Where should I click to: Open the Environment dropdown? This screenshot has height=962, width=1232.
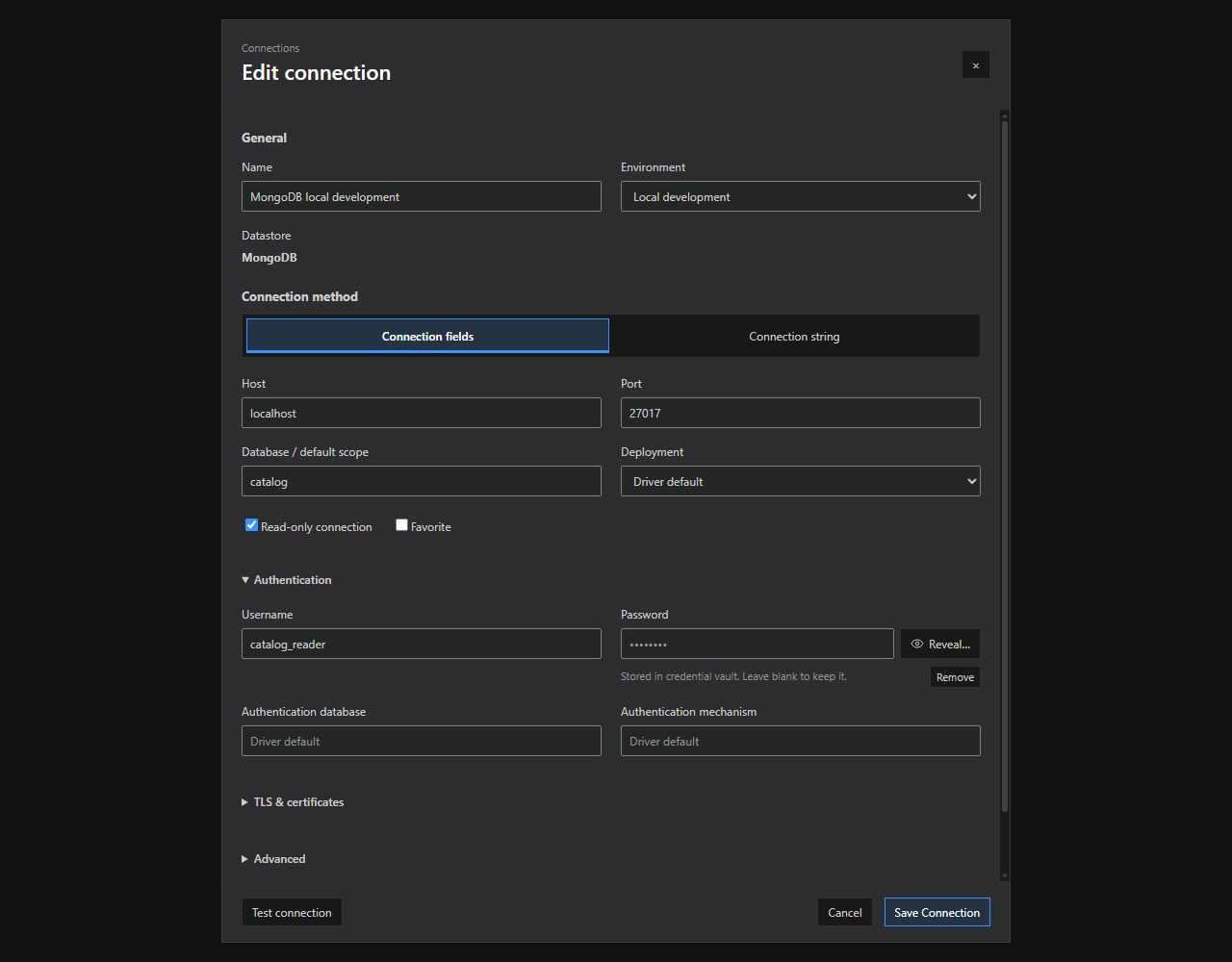coord(801,196)
